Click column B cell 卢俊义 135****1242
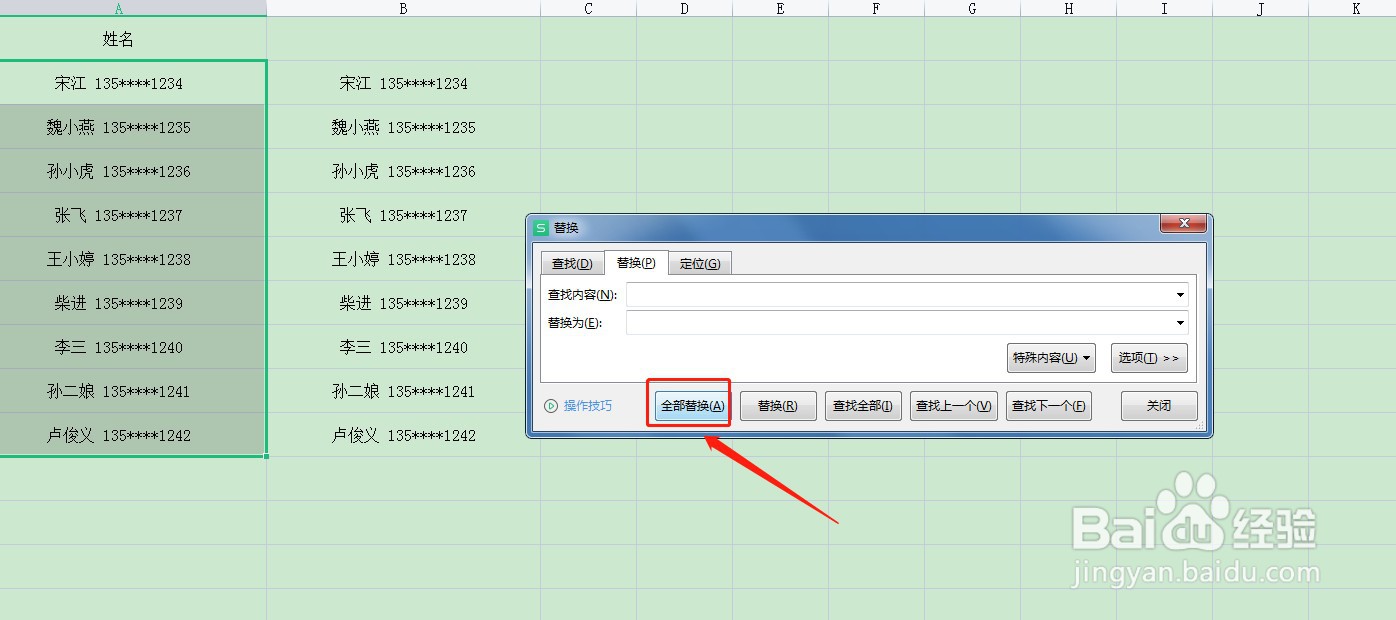 tap(403, 435)
